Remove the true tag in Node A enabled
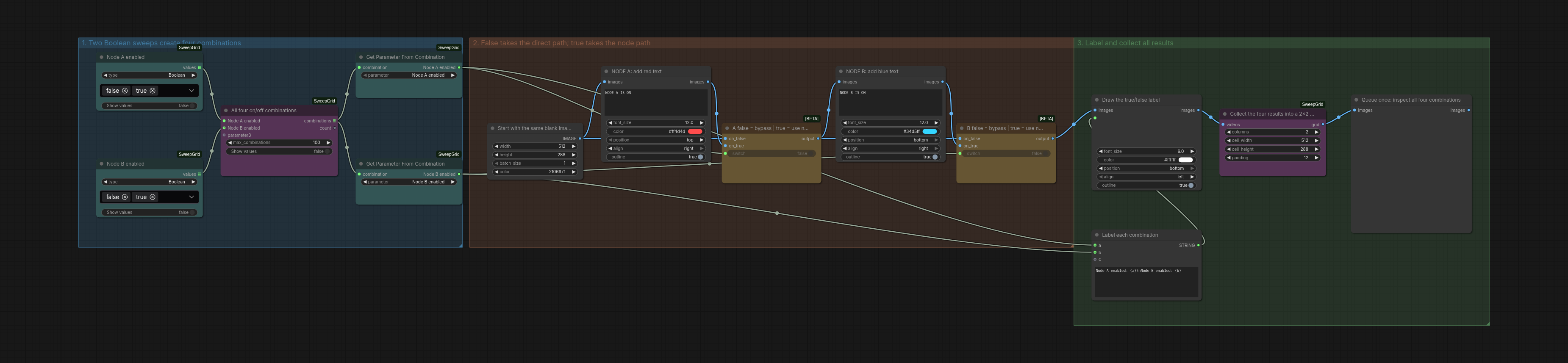 click(x=153, y=91)
